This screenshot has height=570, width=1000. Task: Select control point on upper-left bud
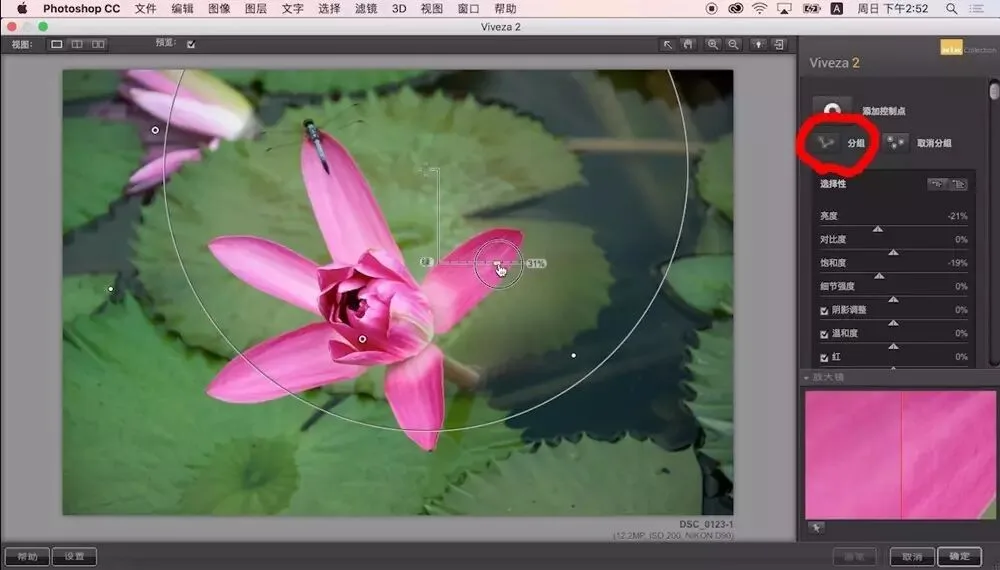pyautogui.click(x=155, y=130)
